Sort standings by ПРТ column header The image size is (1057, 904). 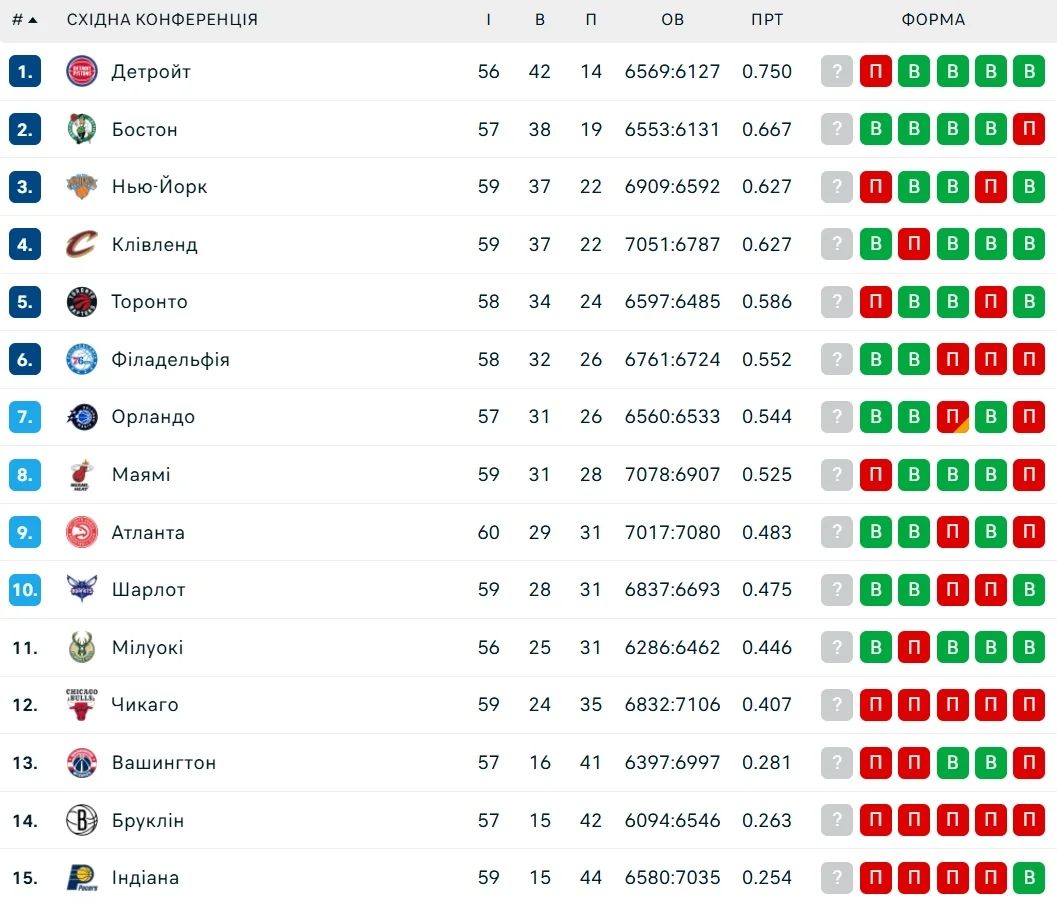[x=767, y=20]
